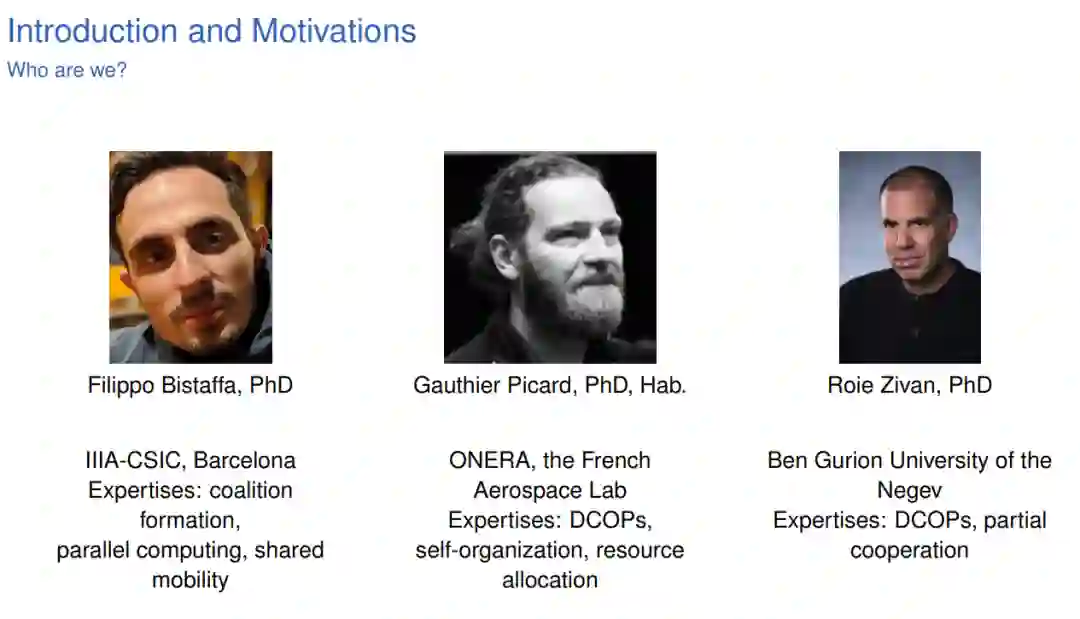Click Filippo Bistaffa's portrait photo
This screenshot has width=1080, height=619.
(x=190, y=257)
